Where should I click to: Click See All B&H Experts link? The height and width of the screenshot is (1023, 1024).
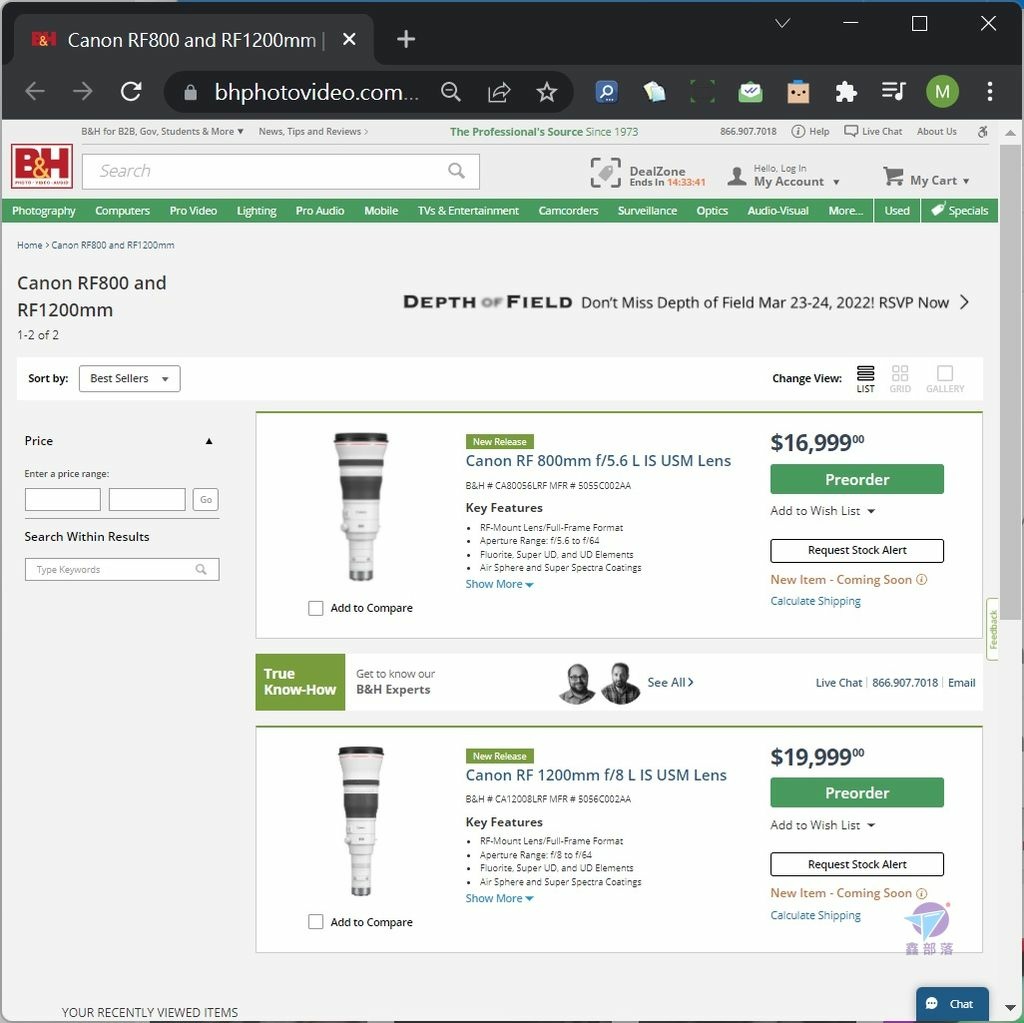tap(670, 683)
